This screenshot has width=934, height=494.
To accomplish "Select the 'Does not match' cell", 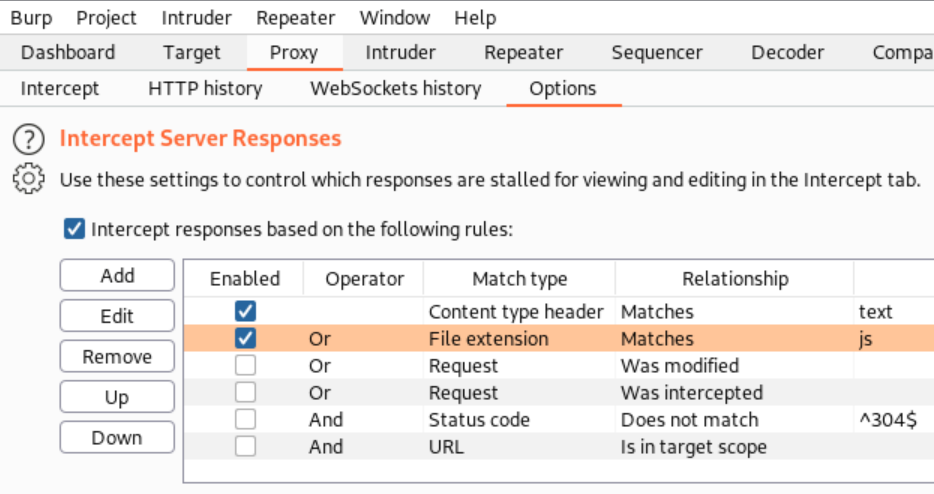I will [735, 420].
